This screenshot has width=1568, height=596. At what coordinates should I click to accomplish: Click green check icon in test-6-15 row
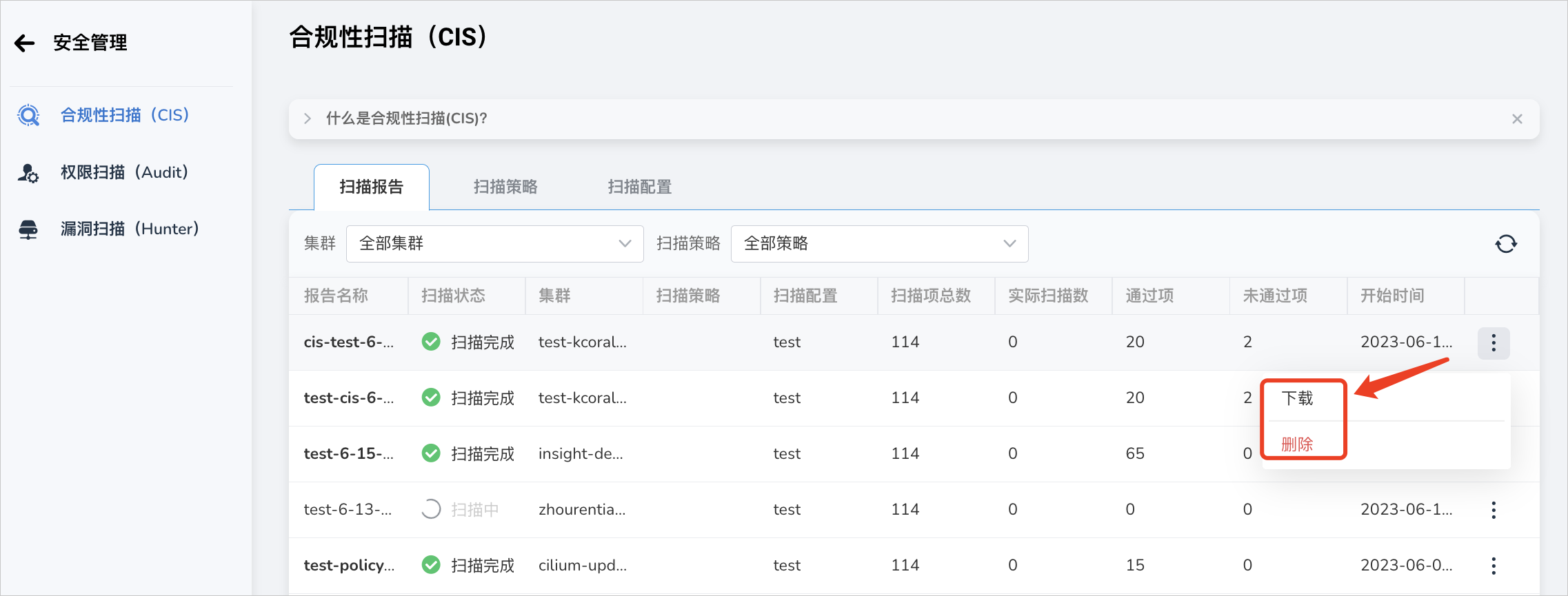tap(431, 453)
